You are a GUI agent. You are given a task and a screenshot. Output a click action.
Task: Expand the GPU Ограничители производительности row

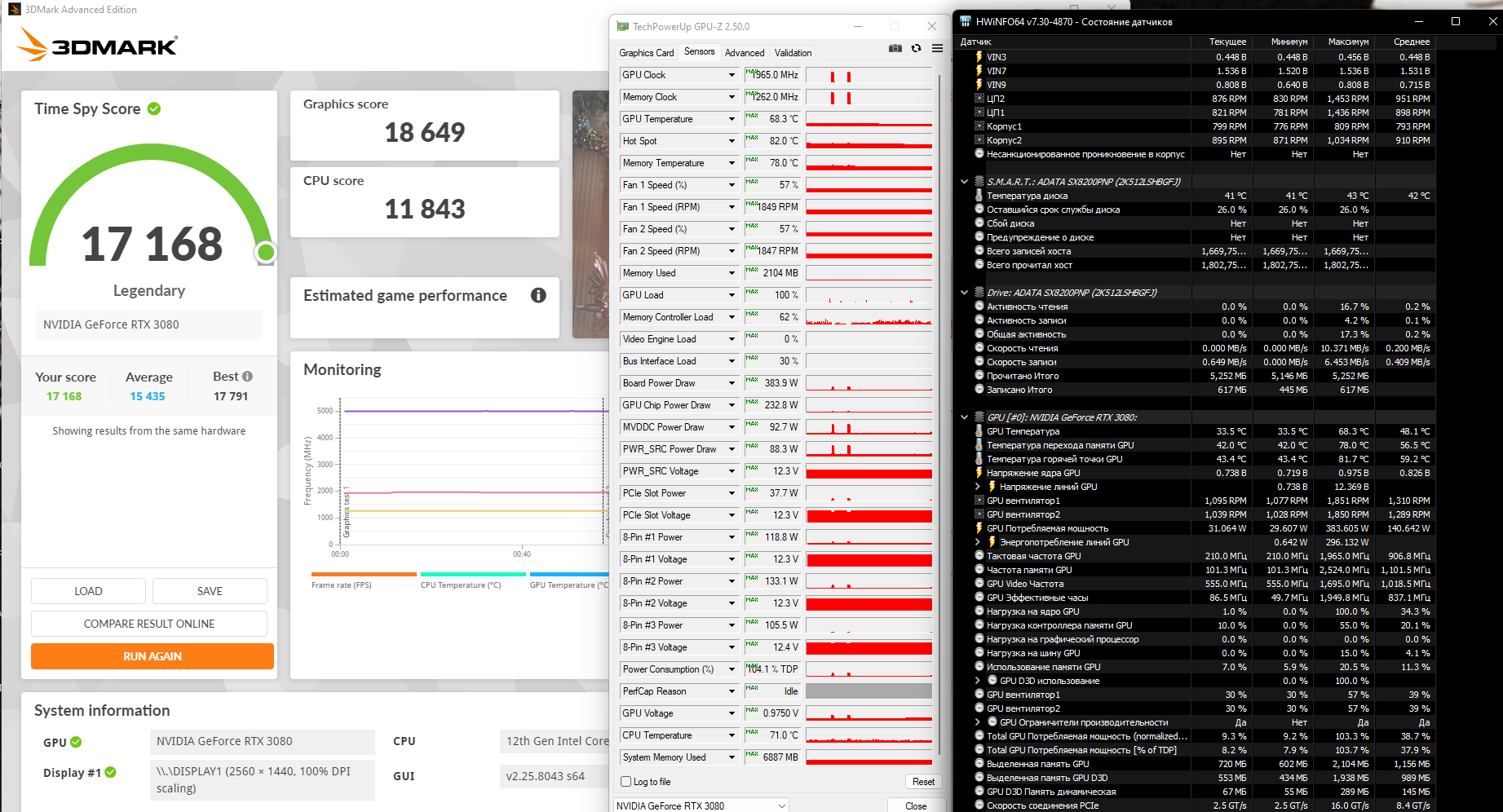click(x=978, y=722)
